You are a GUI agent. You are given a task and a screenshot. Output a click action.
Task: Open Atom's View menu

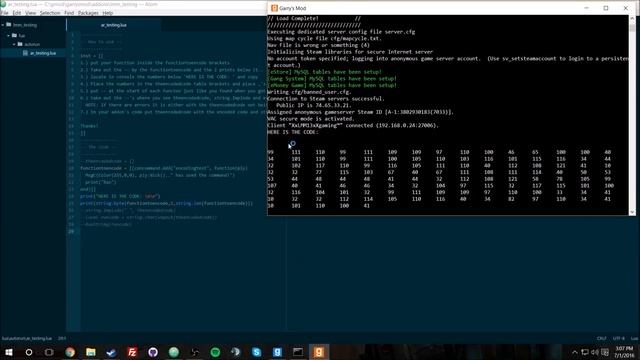pyautogui.click(x=31, y=13)
